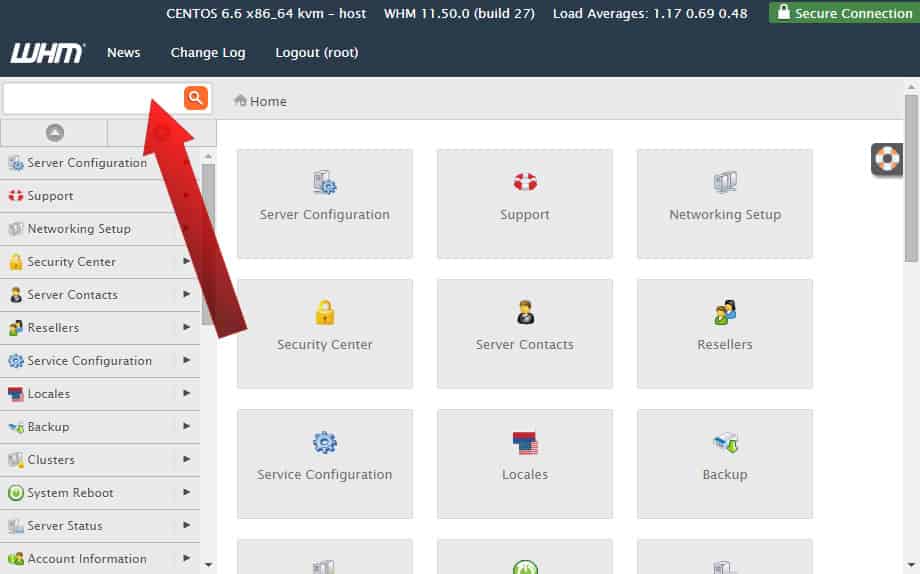Expand Server Contacts sidebar arrow
The height and width of the screenshot is (574, 920).
coord(187,293)
